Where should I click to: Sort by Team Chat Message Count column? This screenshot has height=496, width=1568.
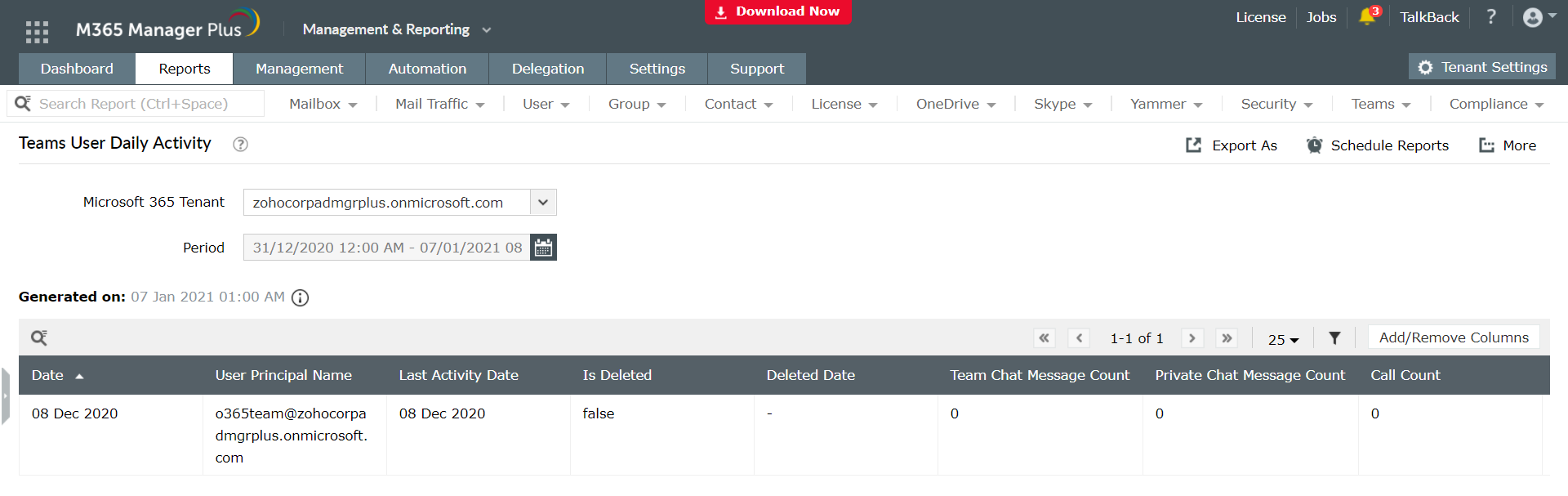pyautogui.click(x=1039, y=375)
